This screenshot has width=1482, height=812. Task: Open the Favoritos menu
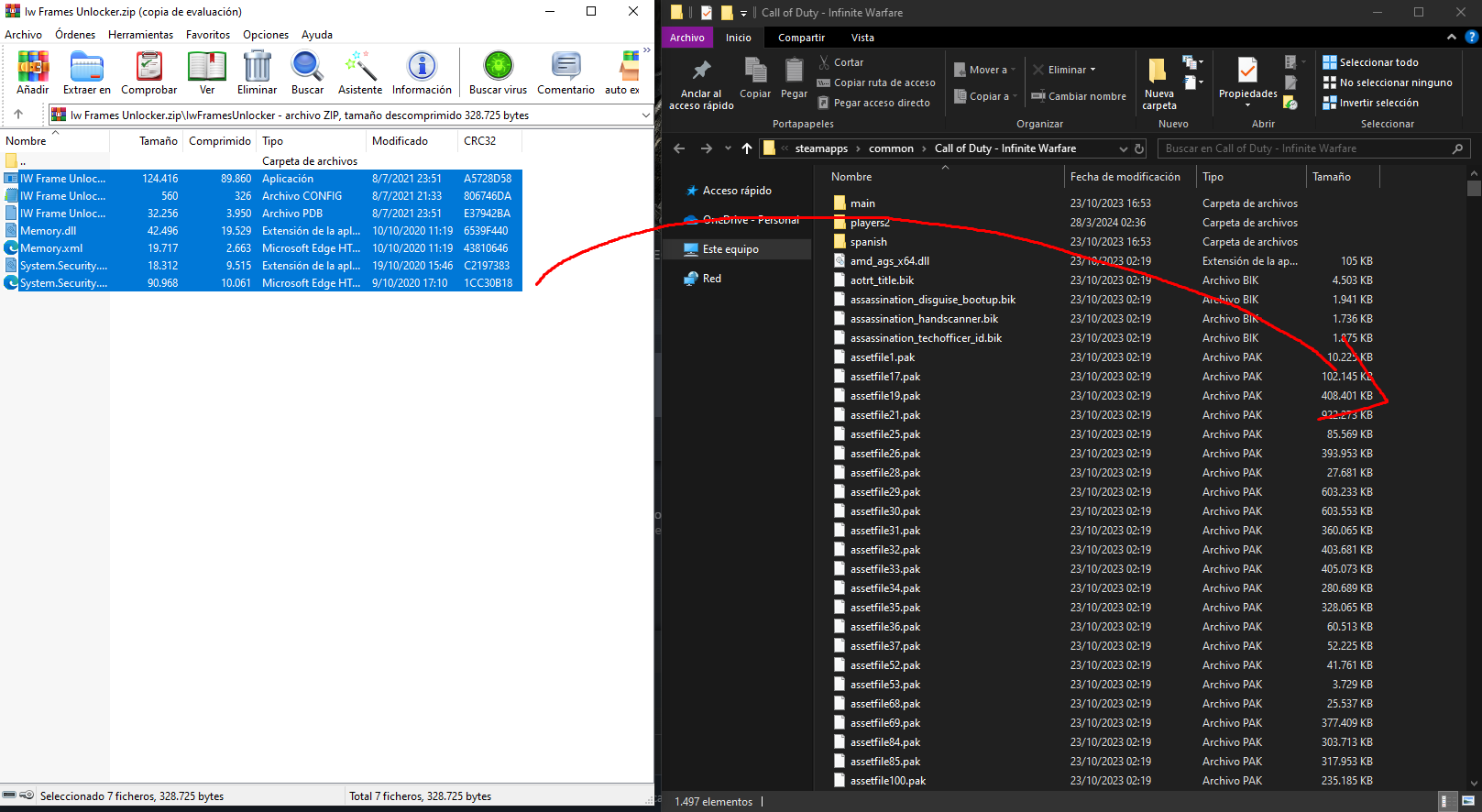[208, 35]
